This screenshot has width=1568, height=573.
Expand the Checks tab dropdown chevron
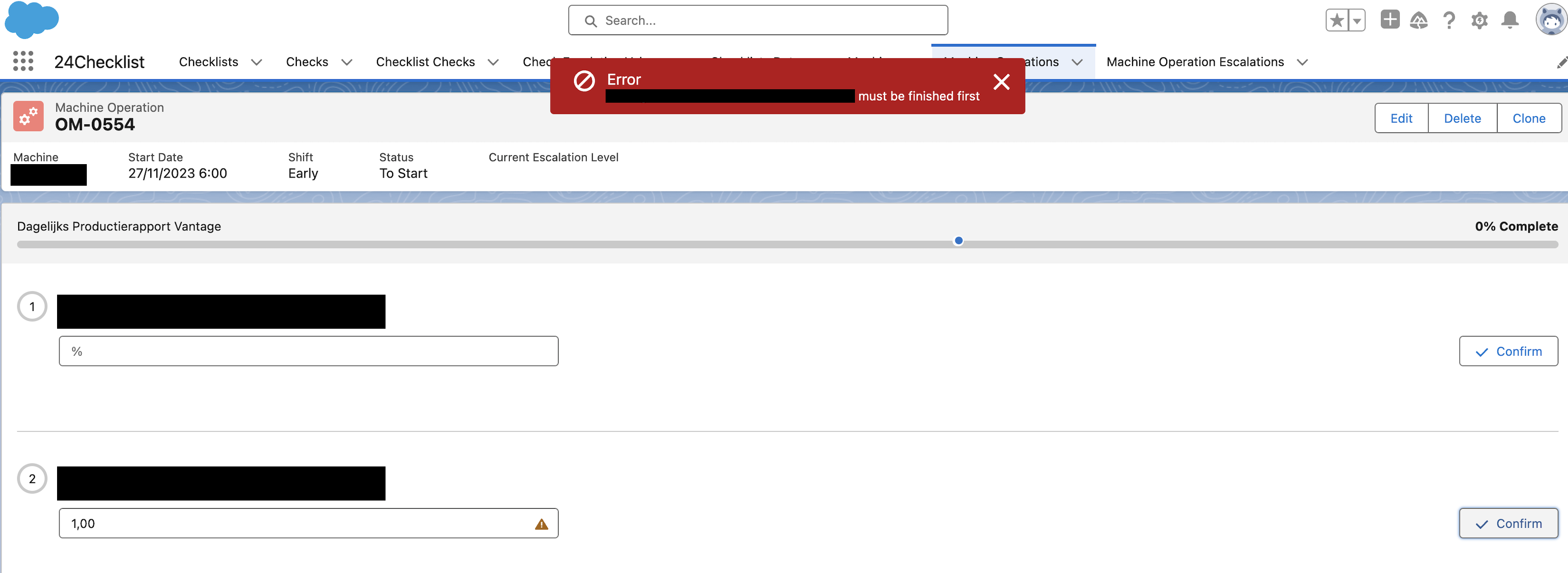pos(347,62)
